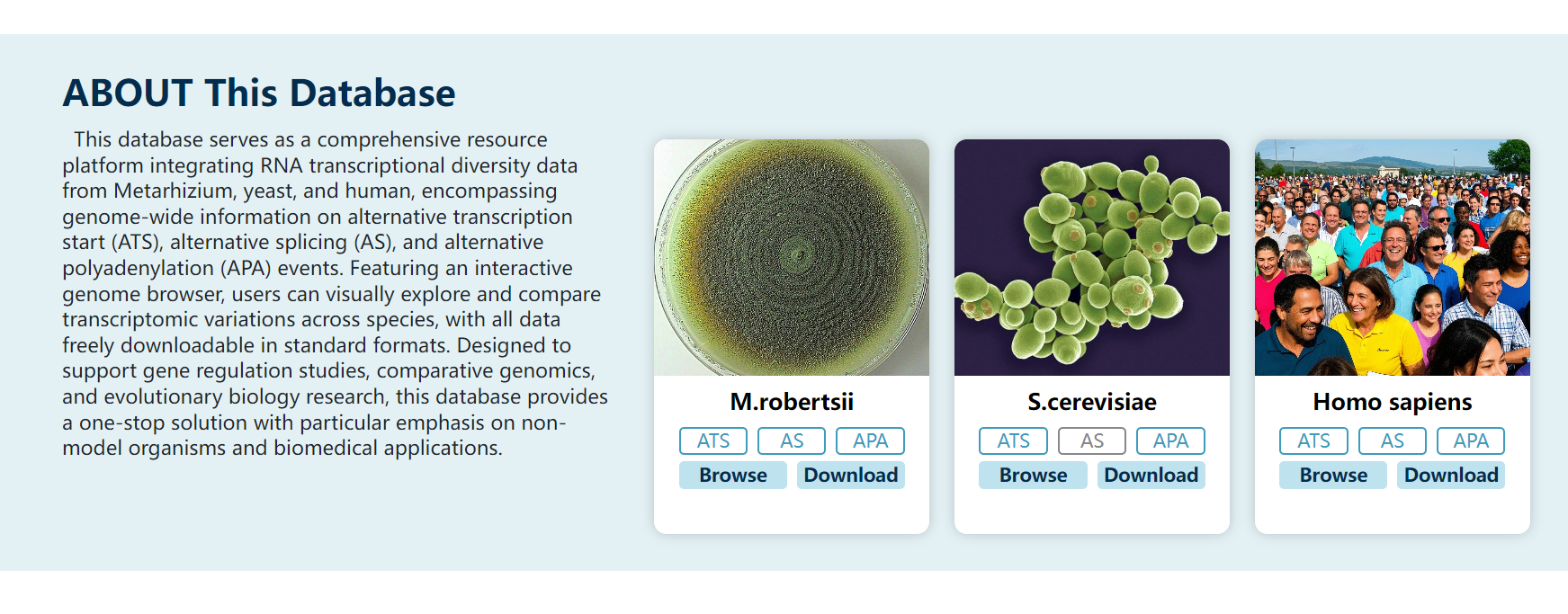Viewport: 1568px width, 614px height.
Task: Open Browse for S.cerevisiae
Action: (x=1033, y=476)
